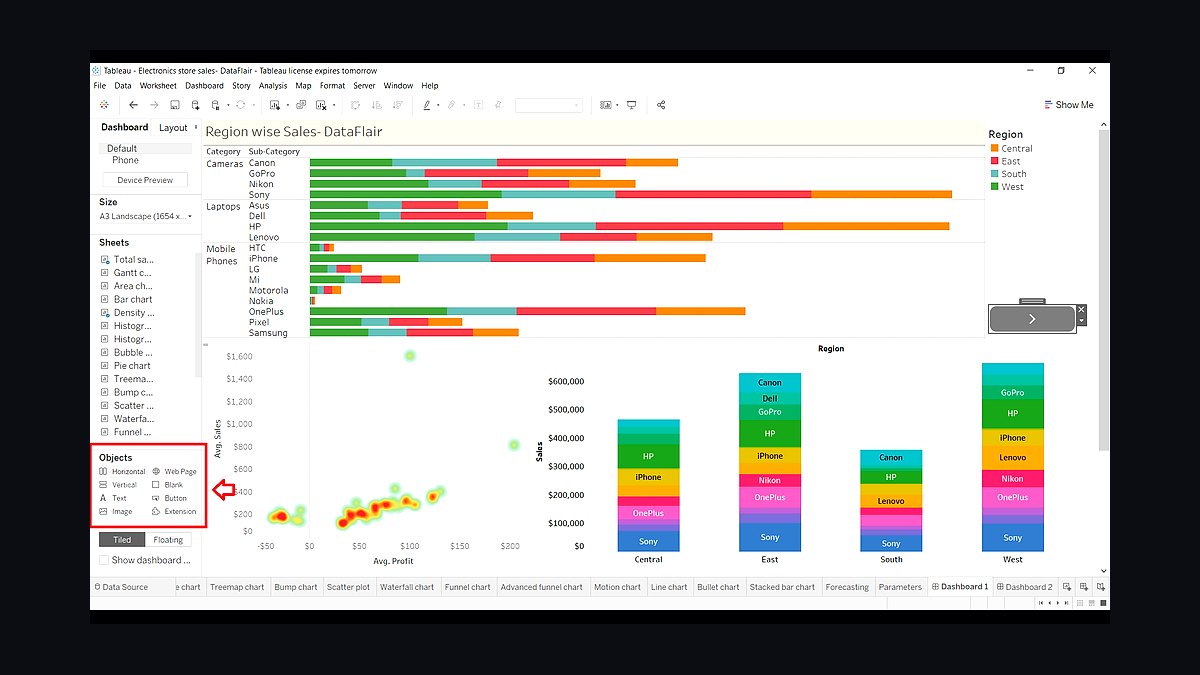
Task: Click the Duplicate sheet toolbar icon
Action: click(299, 105)
